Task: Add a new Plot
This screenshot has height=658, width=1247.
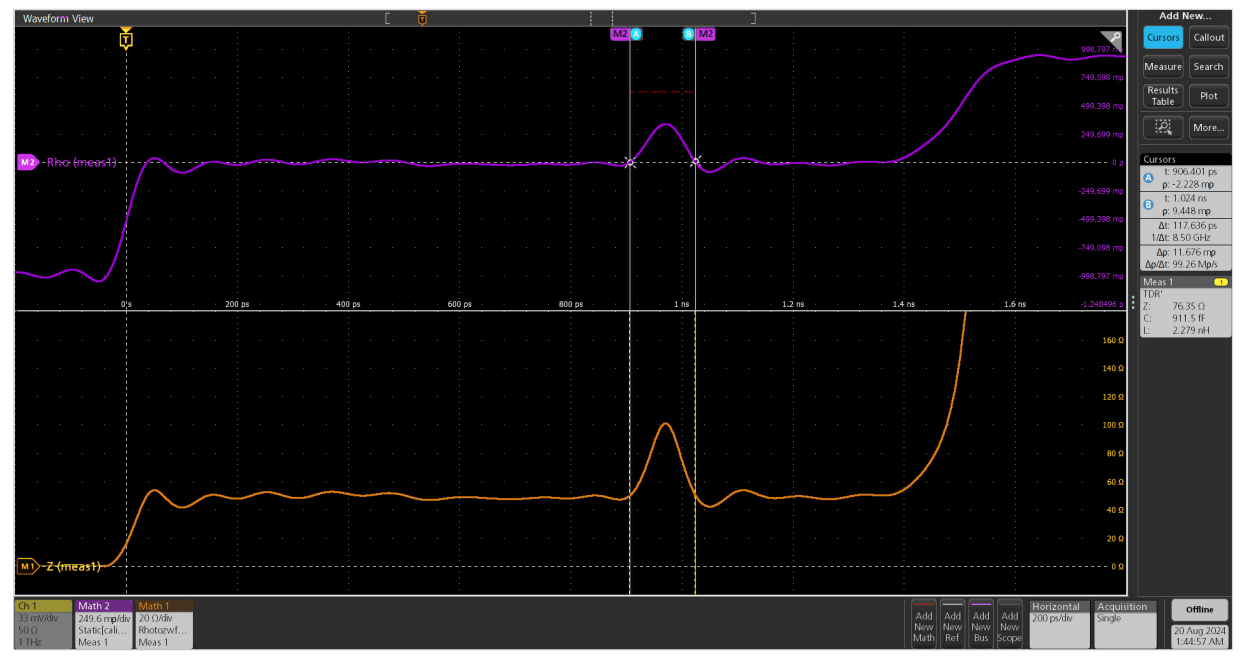Action: pos(1209,96)
